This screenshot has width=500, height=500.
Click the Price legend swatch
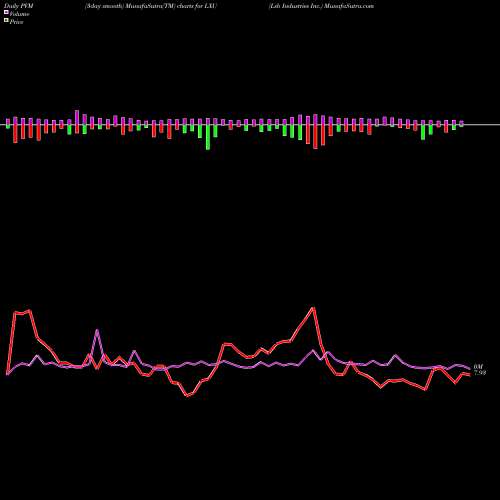(6, 20)
